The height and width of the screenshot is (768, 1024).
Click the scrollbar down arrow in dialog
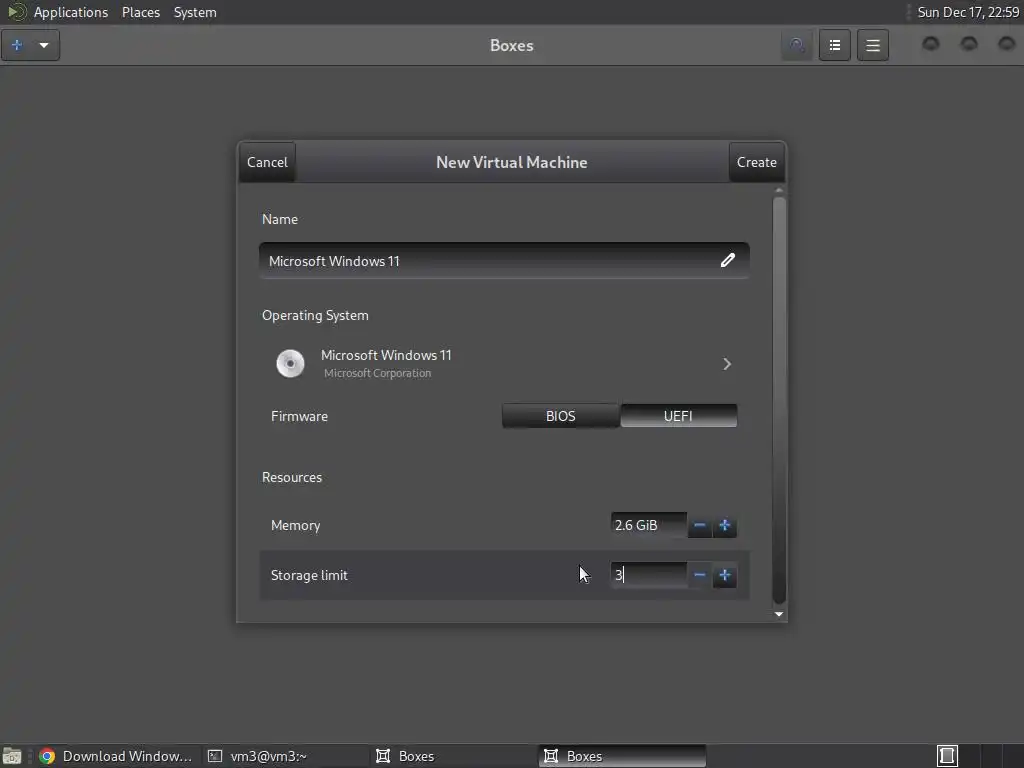(x=778, y=614)
